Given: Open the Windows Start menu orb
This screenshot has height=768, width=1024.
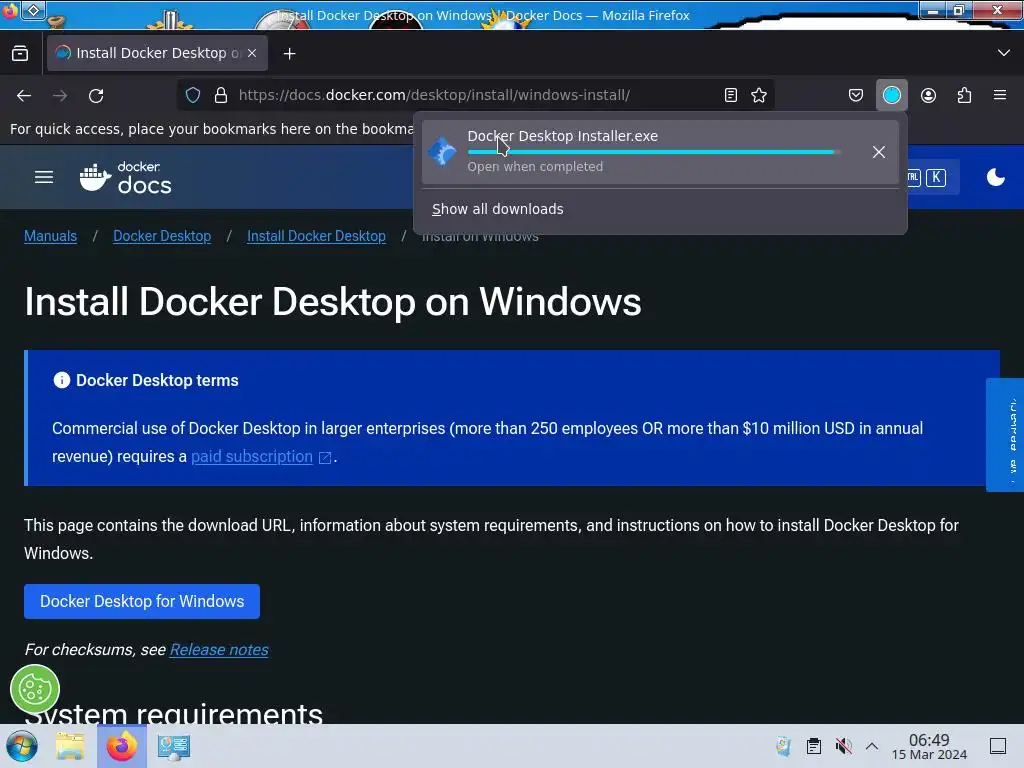Looking at the screenshot, I should [x=22, y=746].
